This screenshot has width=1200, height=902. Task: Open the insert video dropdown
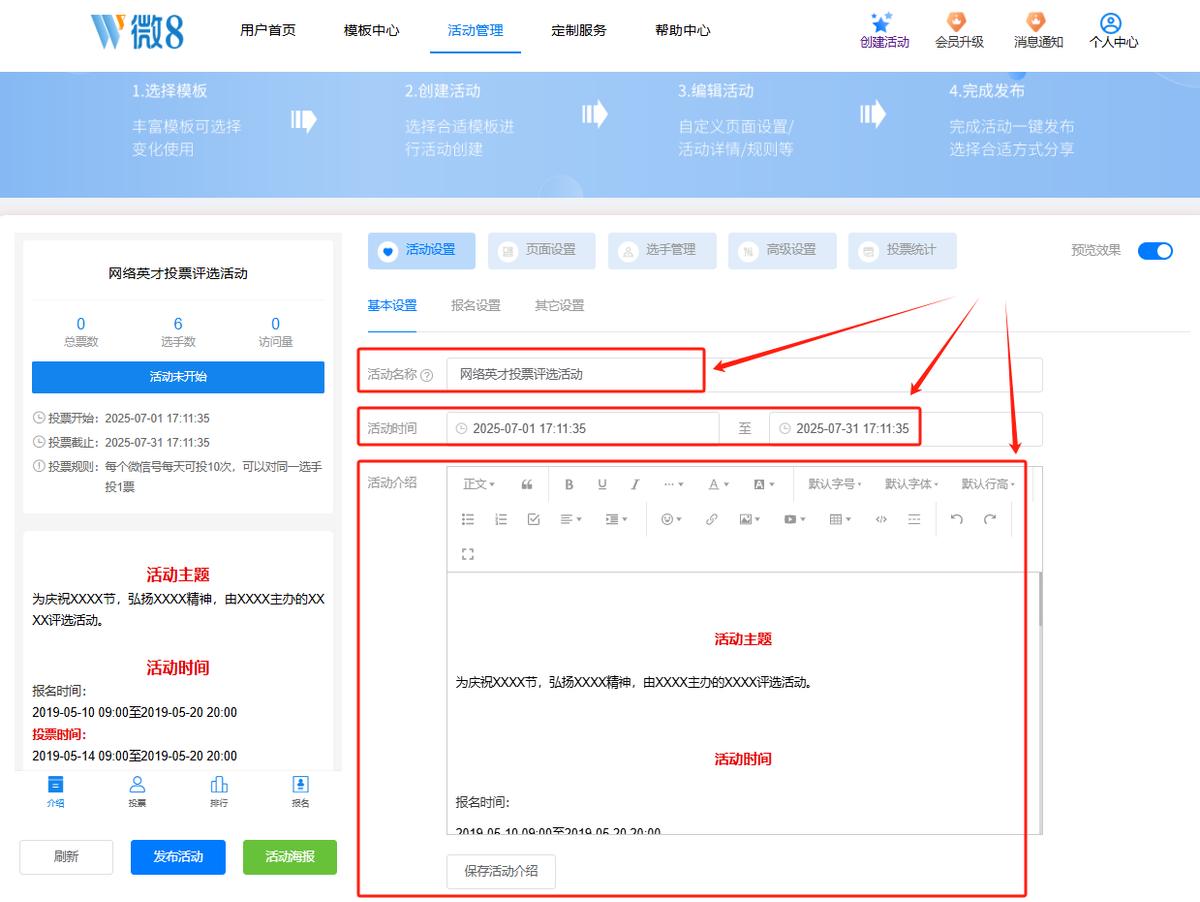[795, 519]
